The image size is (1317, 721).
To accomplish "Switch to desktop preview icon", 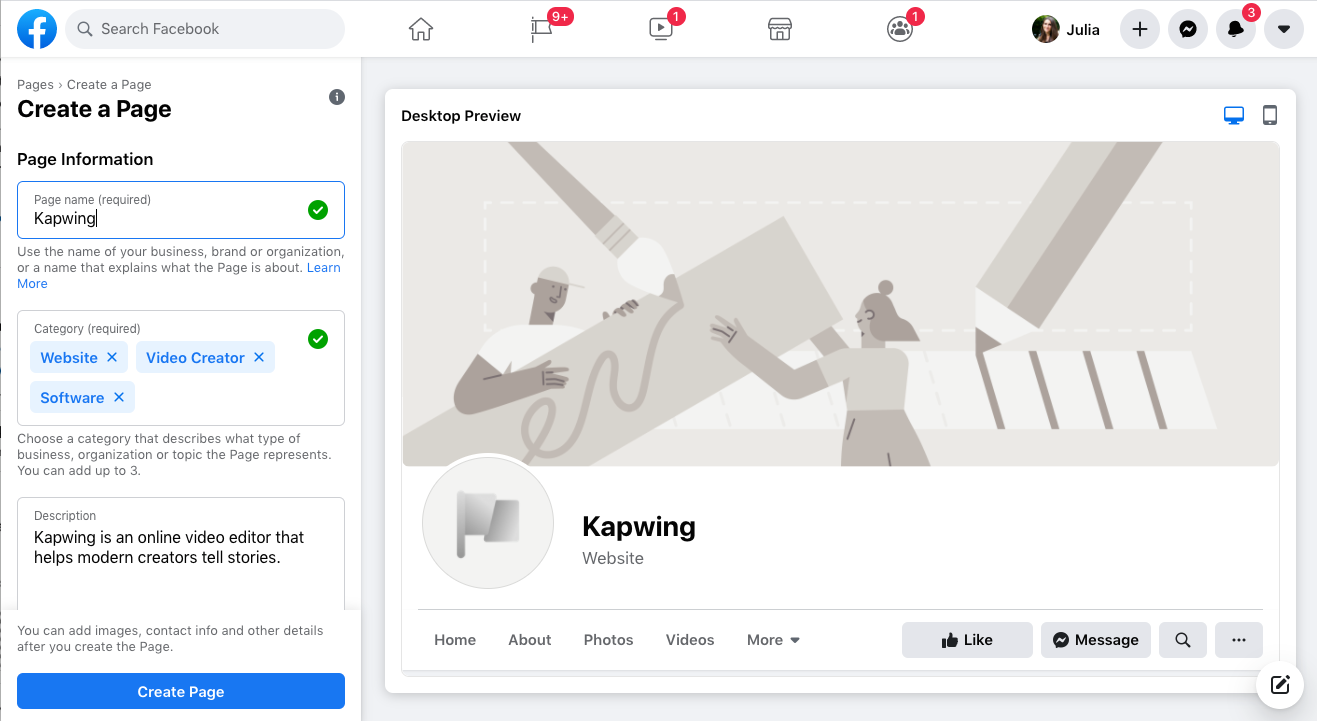I will click(1234, 116).
